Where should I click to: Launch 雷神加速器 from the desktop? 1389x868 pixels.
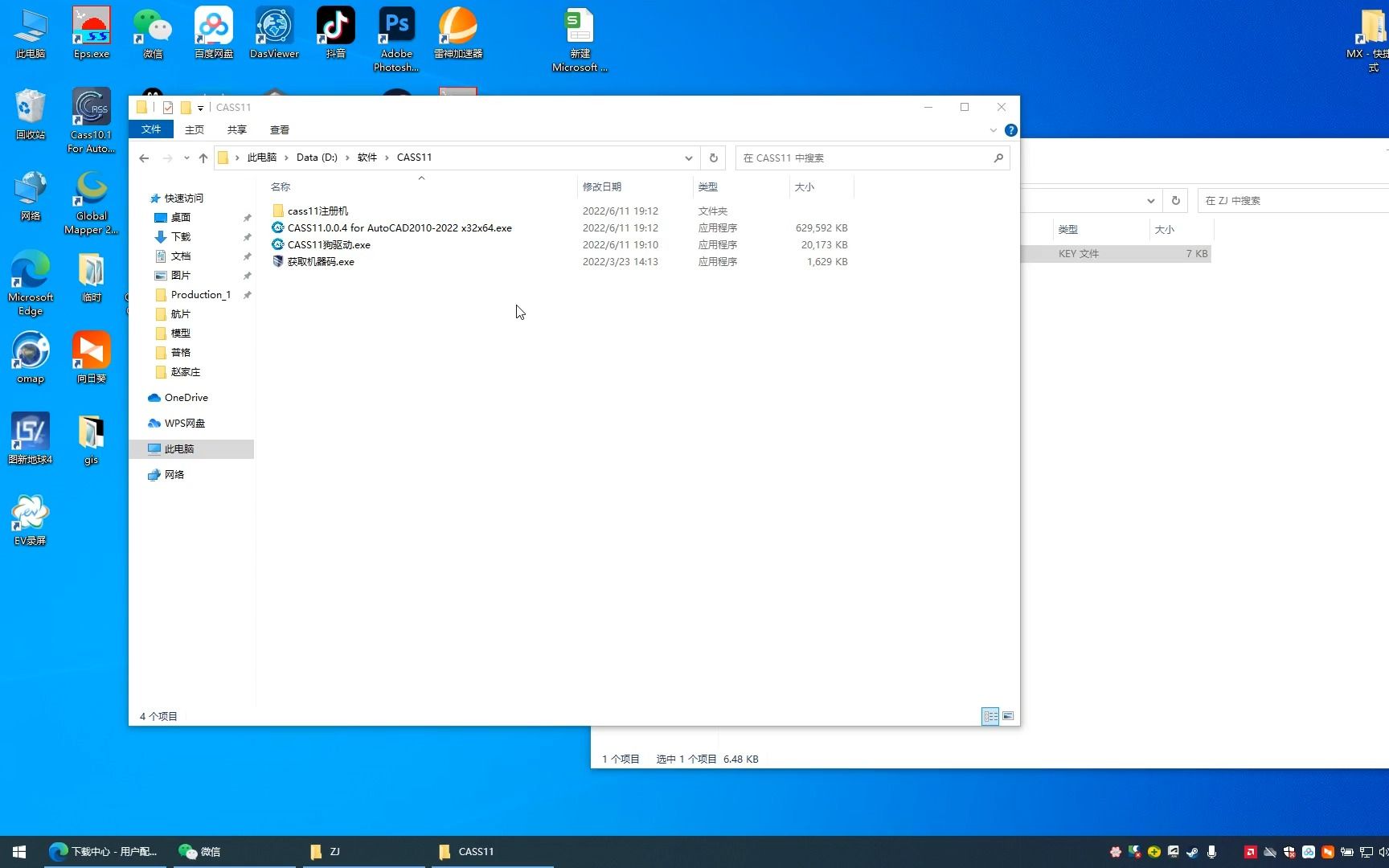click(x=457, y=24)
